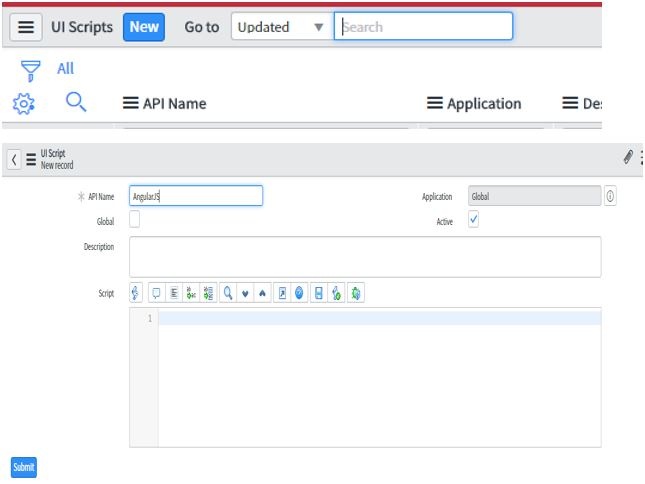
Task: Click into the Description text field
Action: (x=365, y=256)
